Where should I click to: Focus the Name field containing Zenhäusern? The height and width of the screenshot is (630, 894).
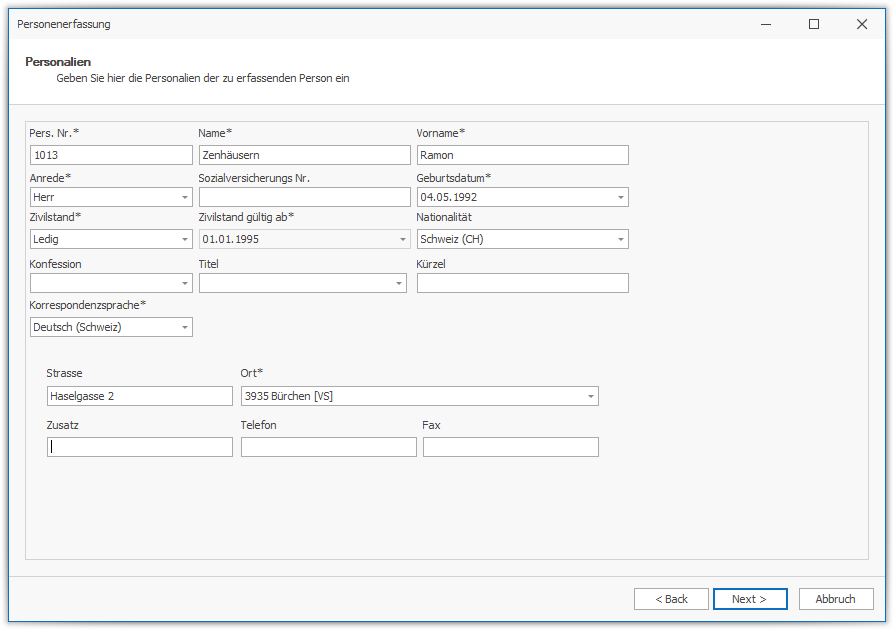(x=304, y=155)
